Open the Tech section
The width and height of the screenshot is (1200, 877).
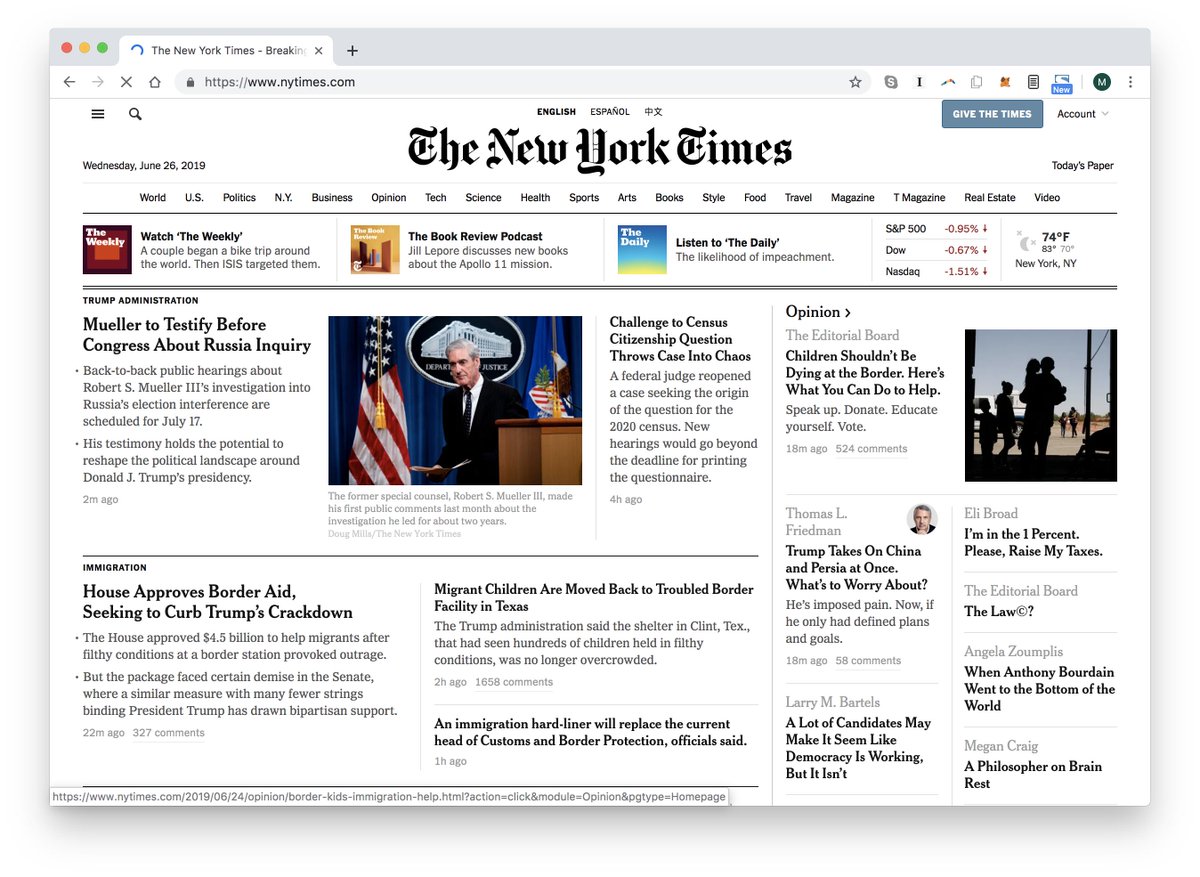[x=436, y=198]
